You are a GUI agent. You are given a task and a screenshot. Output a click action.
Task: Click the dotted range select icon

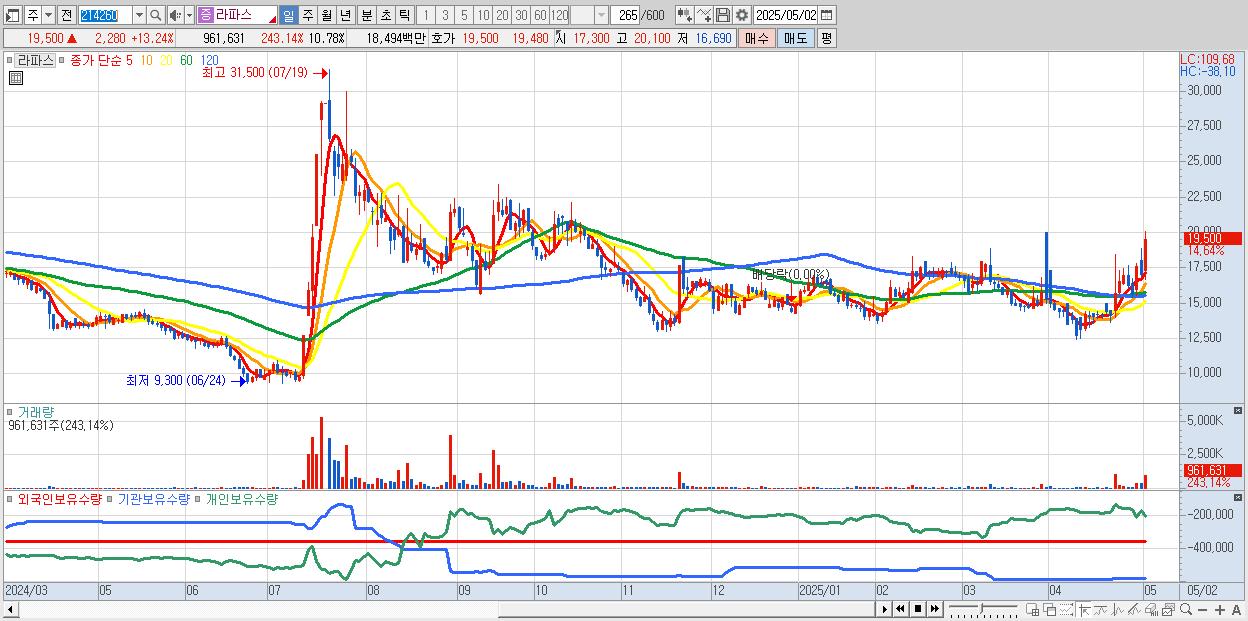point(1067,609)
